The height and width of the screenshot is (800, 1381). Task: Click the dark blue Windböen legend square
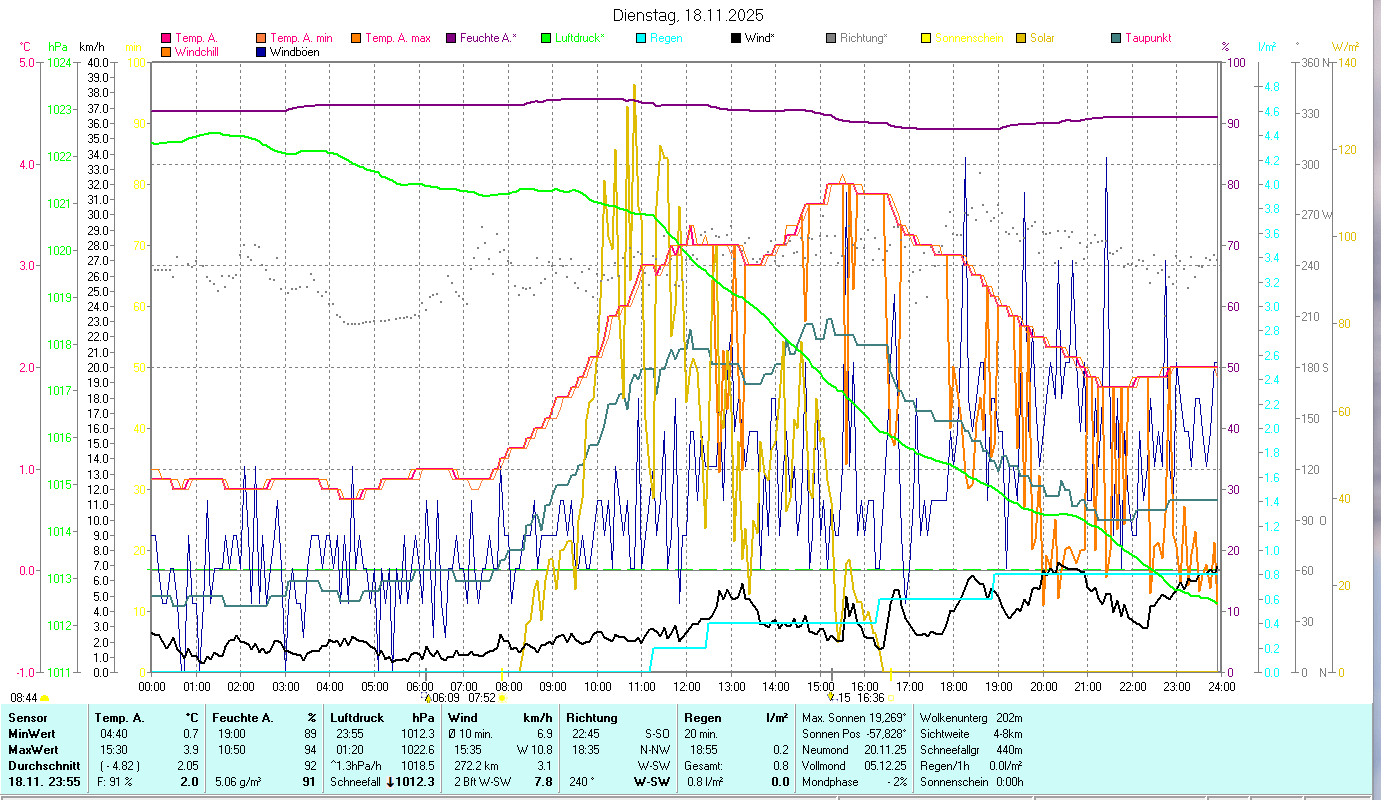pyautogui.click(x=261, y=52)
